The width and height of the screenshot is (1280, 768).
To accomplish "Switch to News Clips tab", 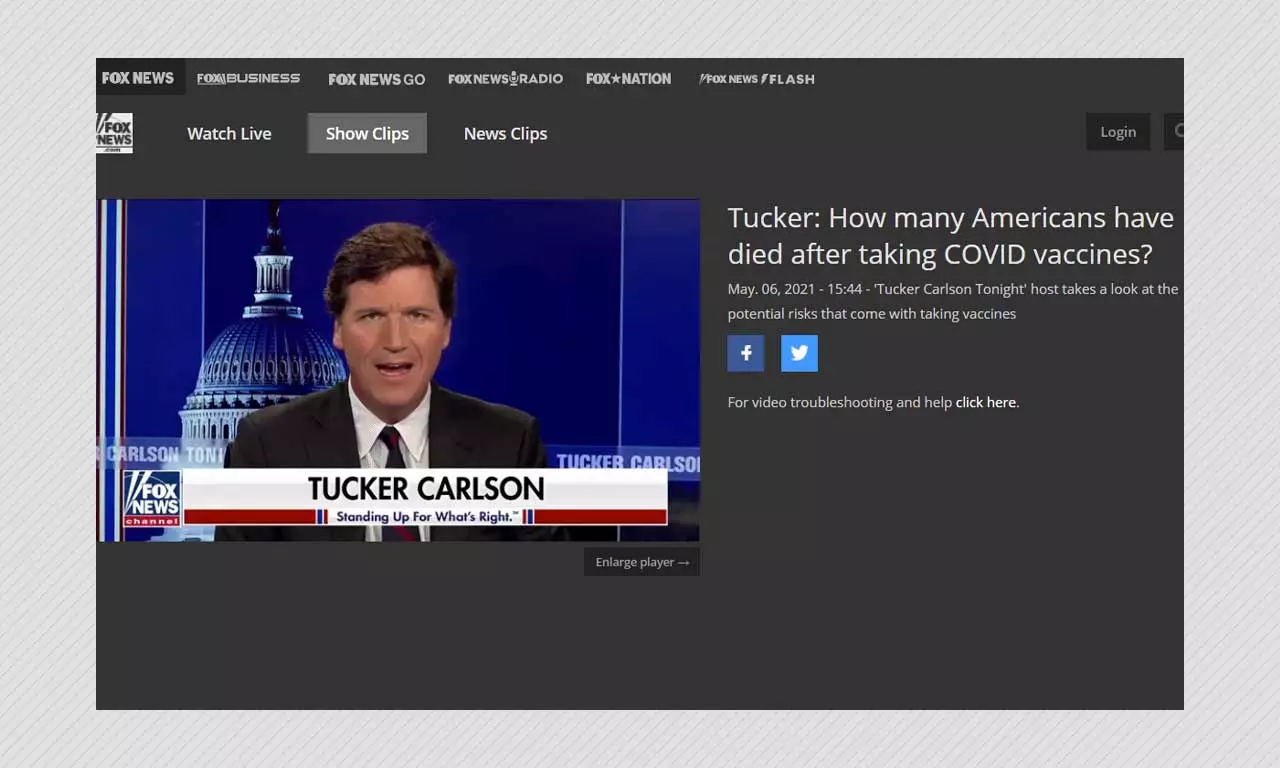I will pyautogui.click(x=505, y=133).
